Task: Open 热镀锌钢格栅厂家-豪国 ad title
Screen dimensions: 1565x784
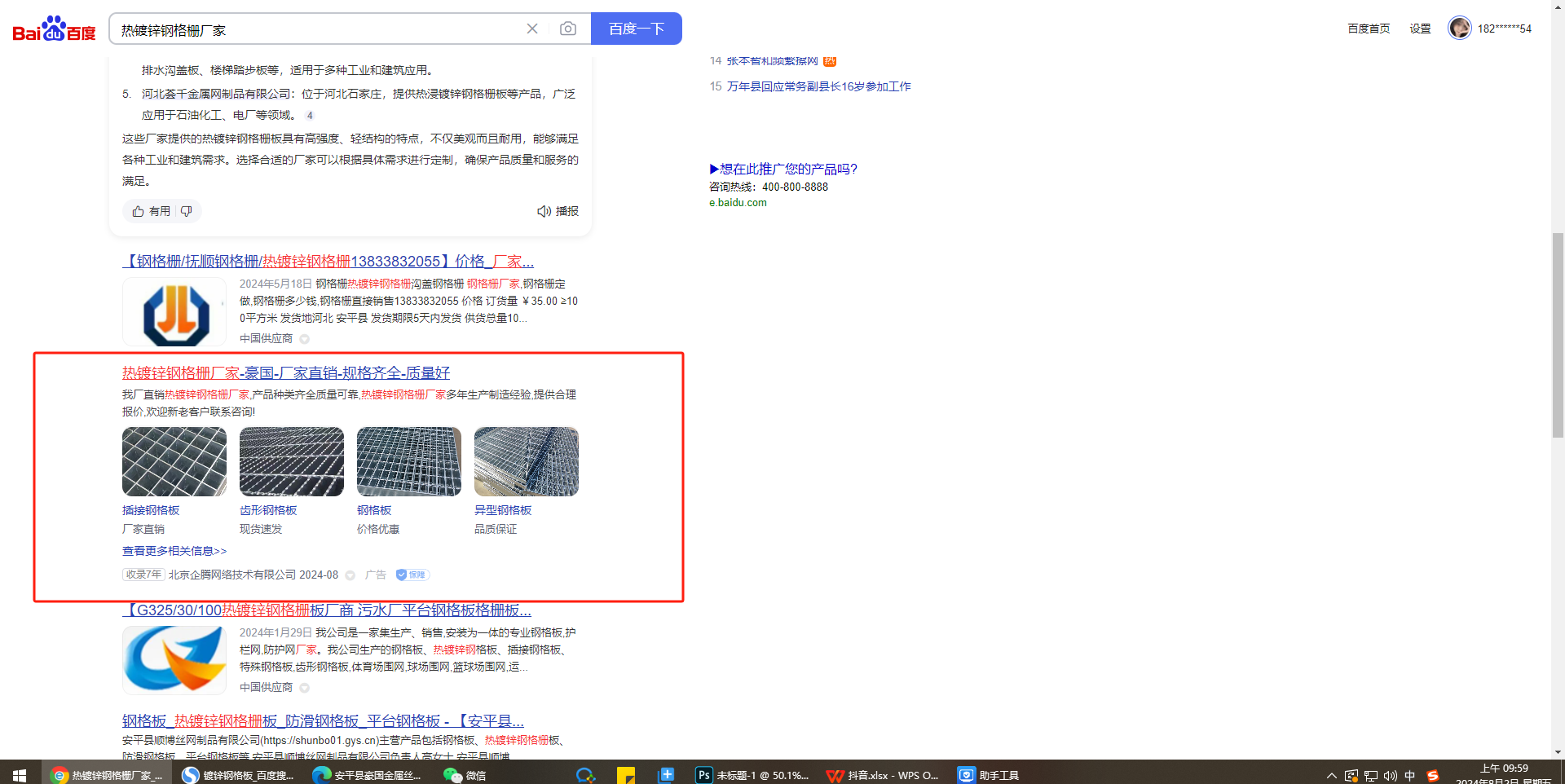Action: pyautogui.click(x=286, y=373)
